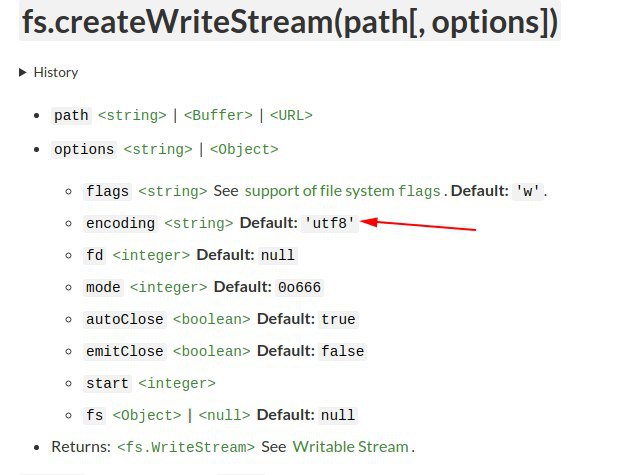Image resolution: width=619 pixels, height=475 pixels.
Task: Click the path parameter name
Action: [71, 116]
